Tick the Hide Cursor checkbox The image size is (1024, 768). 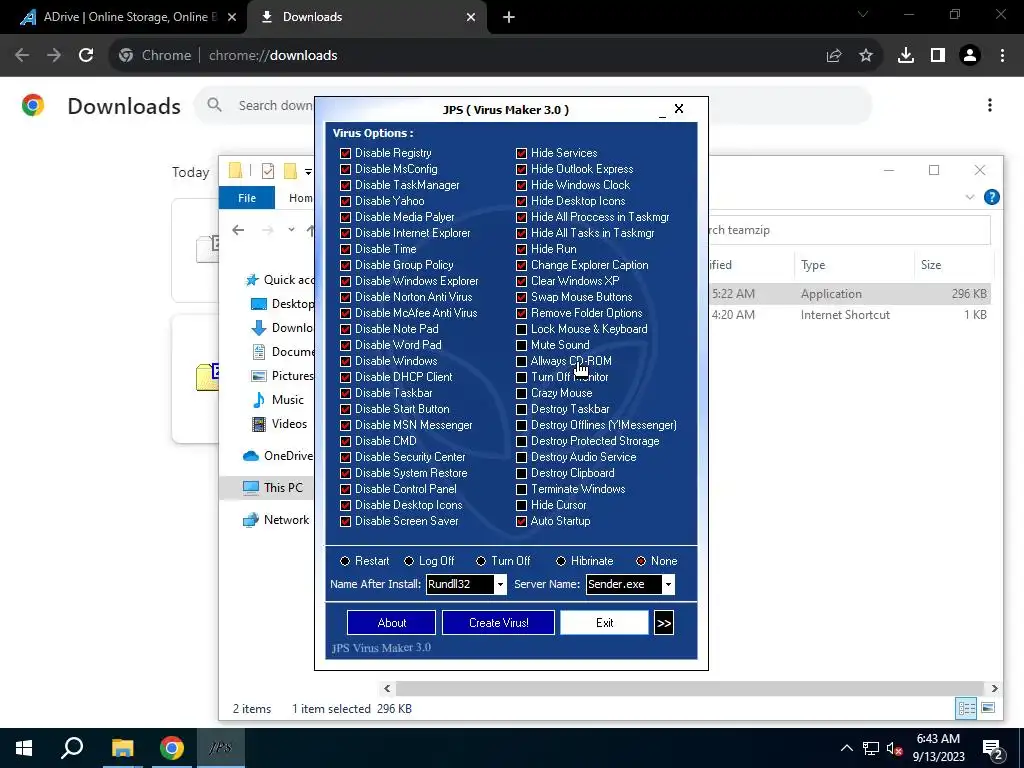tap(521, 505)
